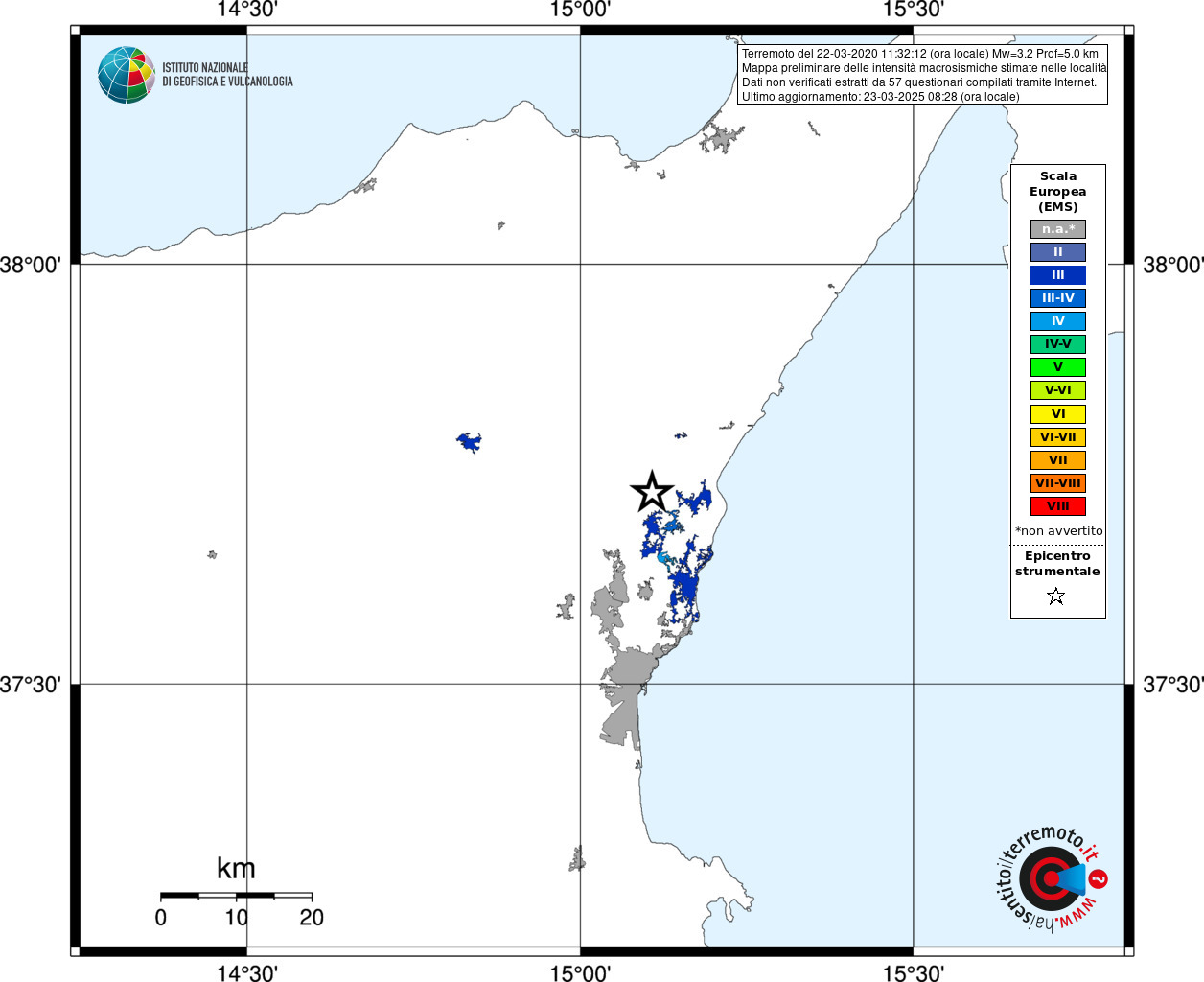This screenshot has height=982, width=1204.
Task: Click the top 14°30' longitude label
Action: 246,10
